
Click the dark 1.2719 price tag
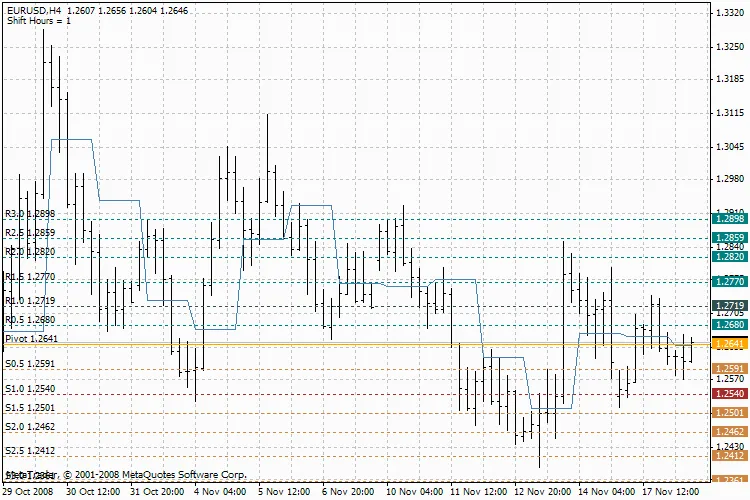coord(729,305)
